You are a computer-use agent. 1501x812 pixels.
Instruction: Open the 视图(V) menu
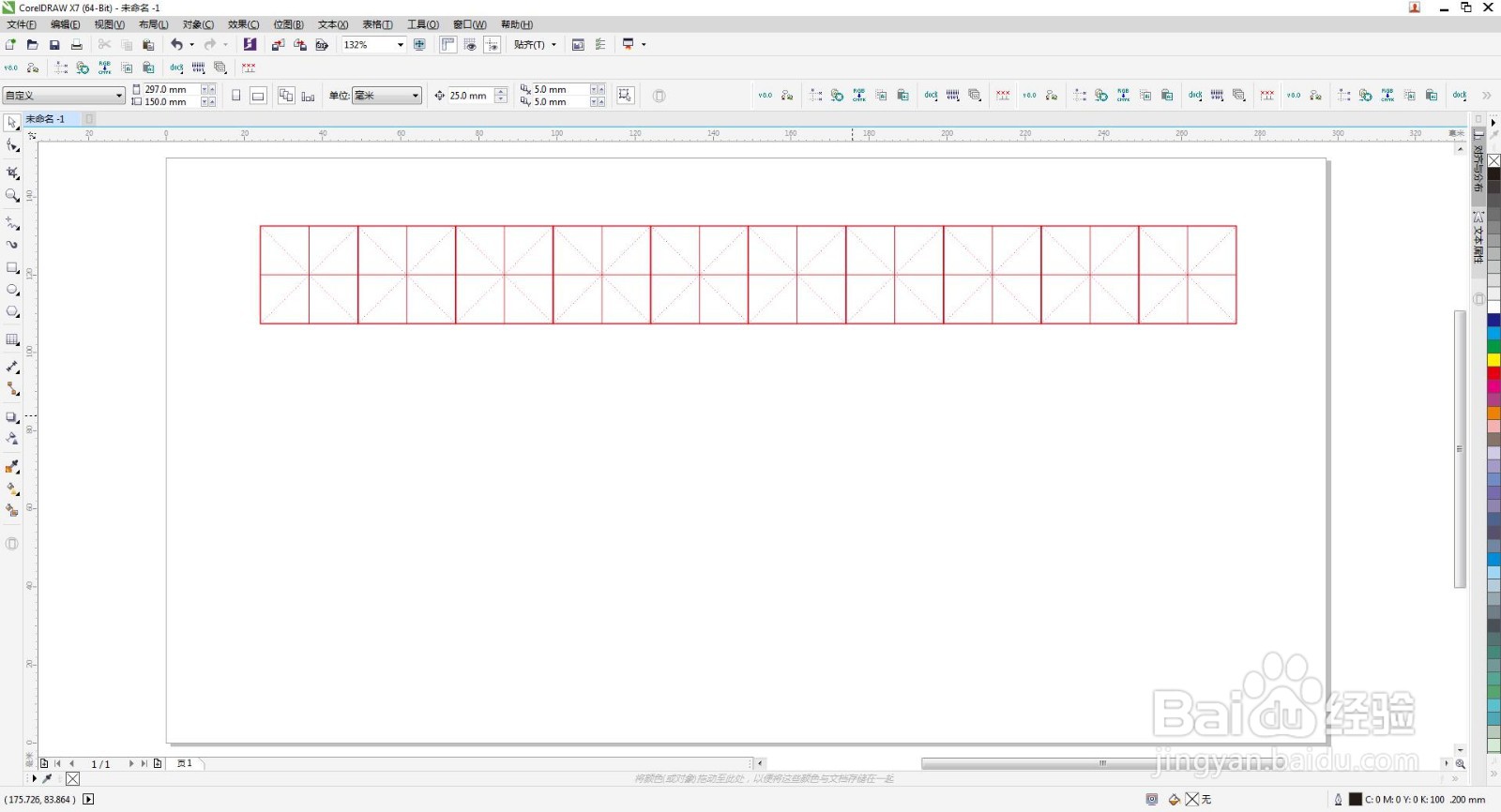(x=109, y=24)
